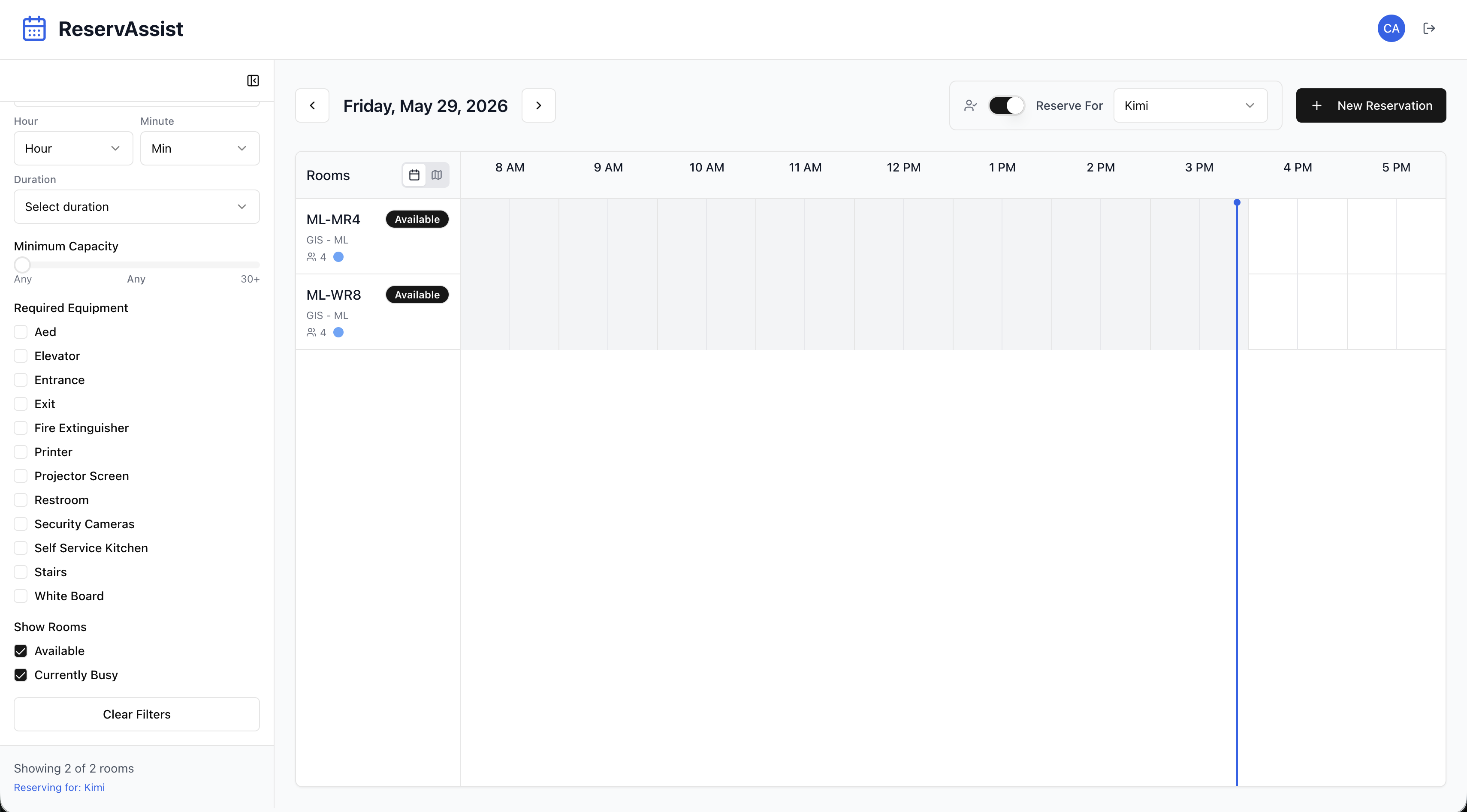The width and height of the screenshot is (1467, 812).
Task: Check the Aed equipment checkbox
Action: coord(21,332)
